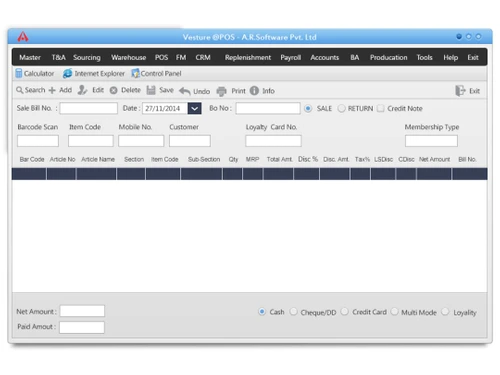Image resolution: width=500 pixels, height=375 pixels.
Task: Focus the Bo No input field
Action: coord(268,108)
